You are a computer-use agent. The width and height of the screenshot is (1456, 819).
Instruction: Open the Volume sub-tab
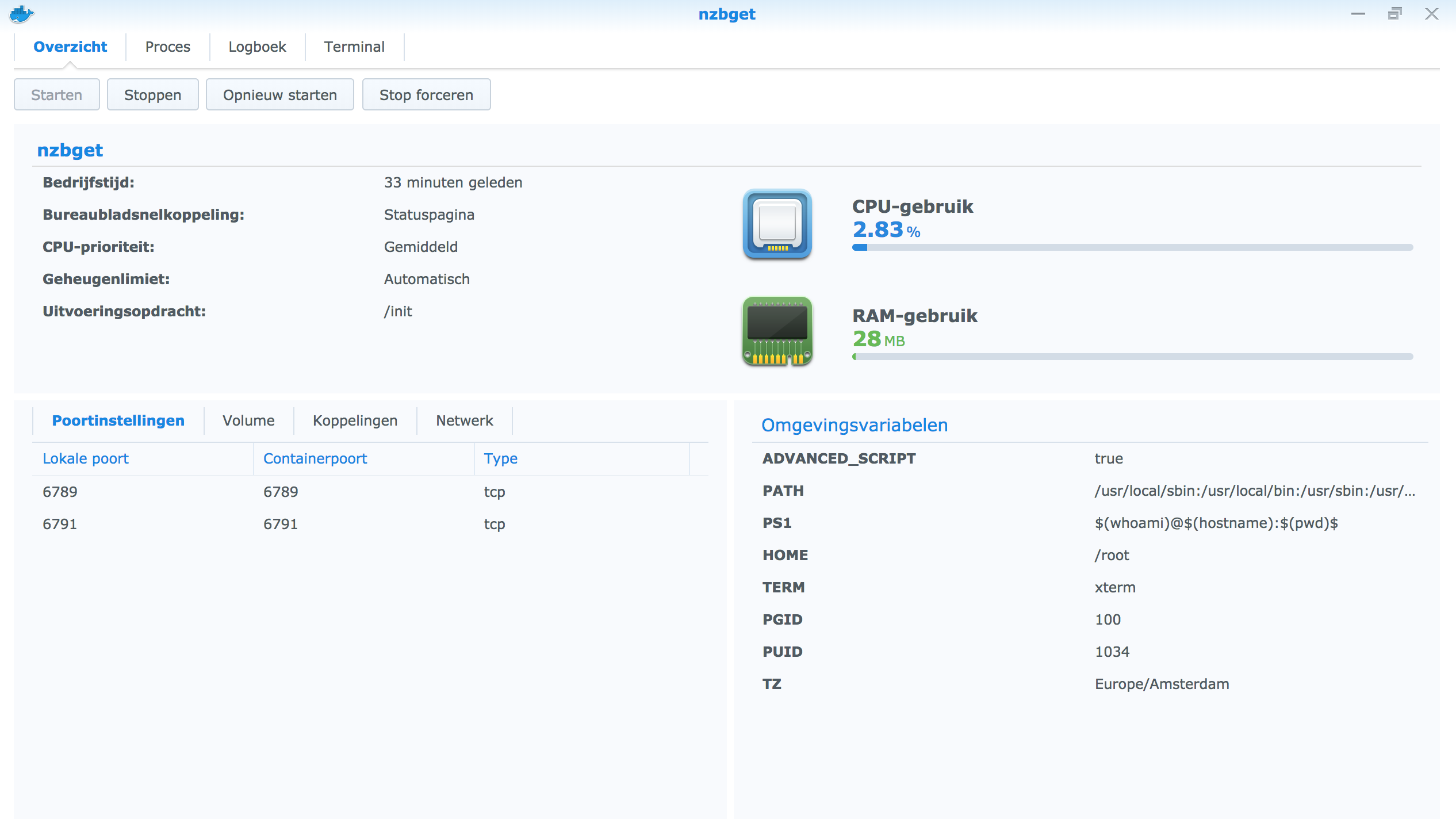pos(248,420)
